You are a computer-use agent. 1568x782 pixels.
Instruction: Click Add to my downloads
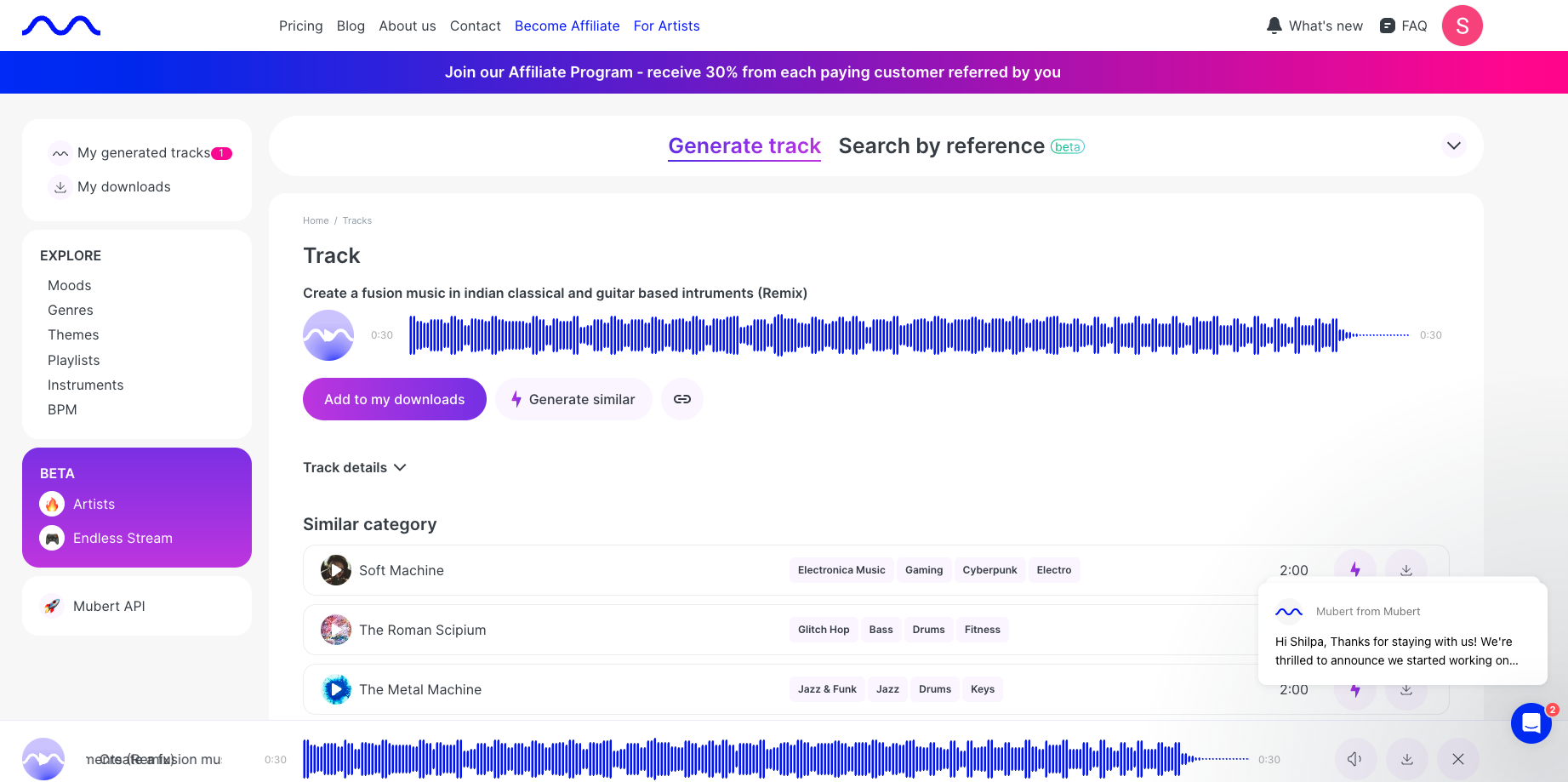coord(394,398)
